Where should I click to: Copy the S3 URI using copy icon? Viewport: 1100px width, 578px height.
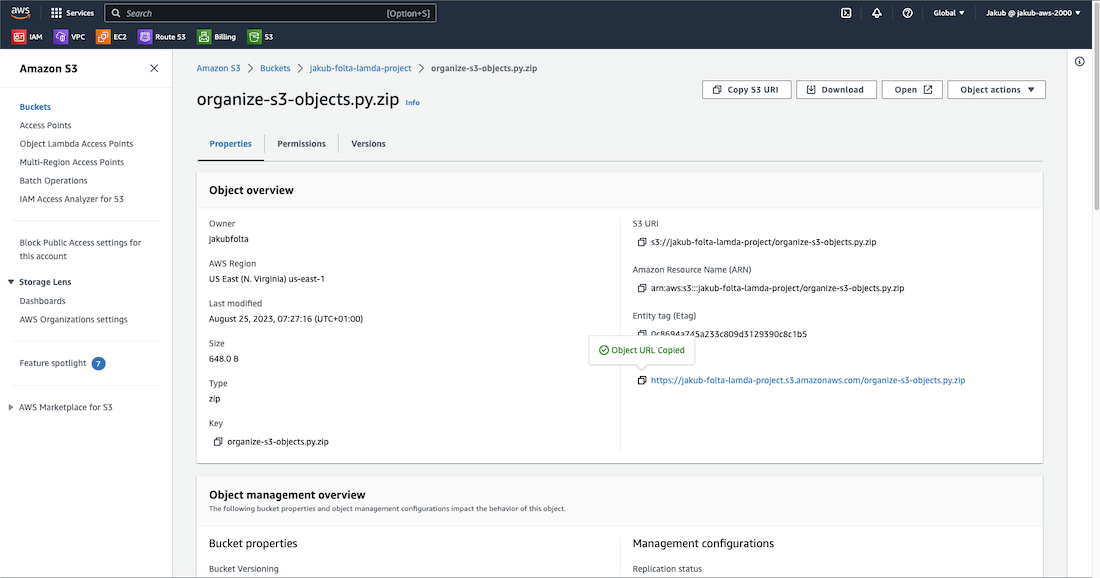point(642,242)
